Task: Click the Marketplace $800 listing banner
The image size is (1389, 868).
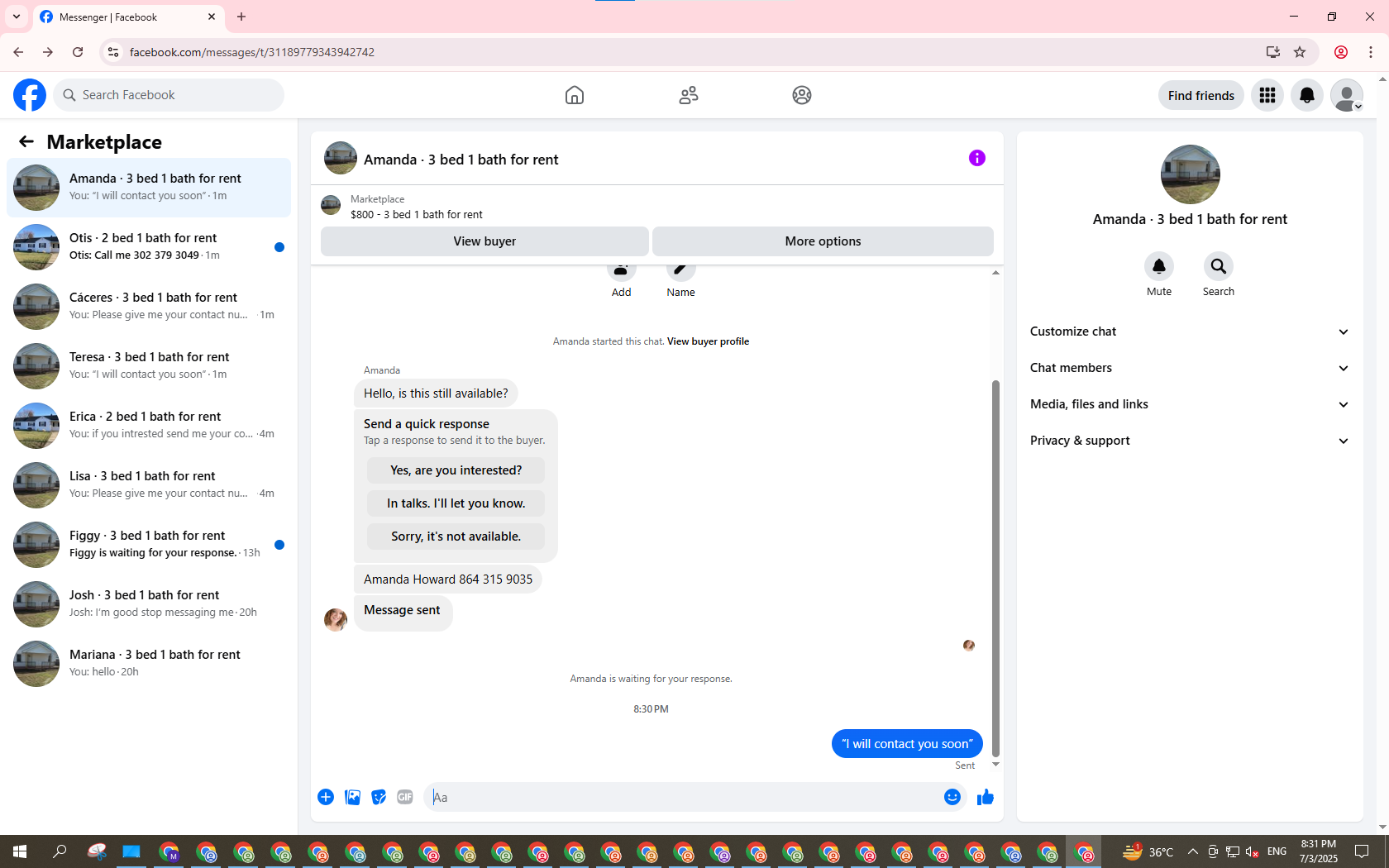Action: click(657, 206)
